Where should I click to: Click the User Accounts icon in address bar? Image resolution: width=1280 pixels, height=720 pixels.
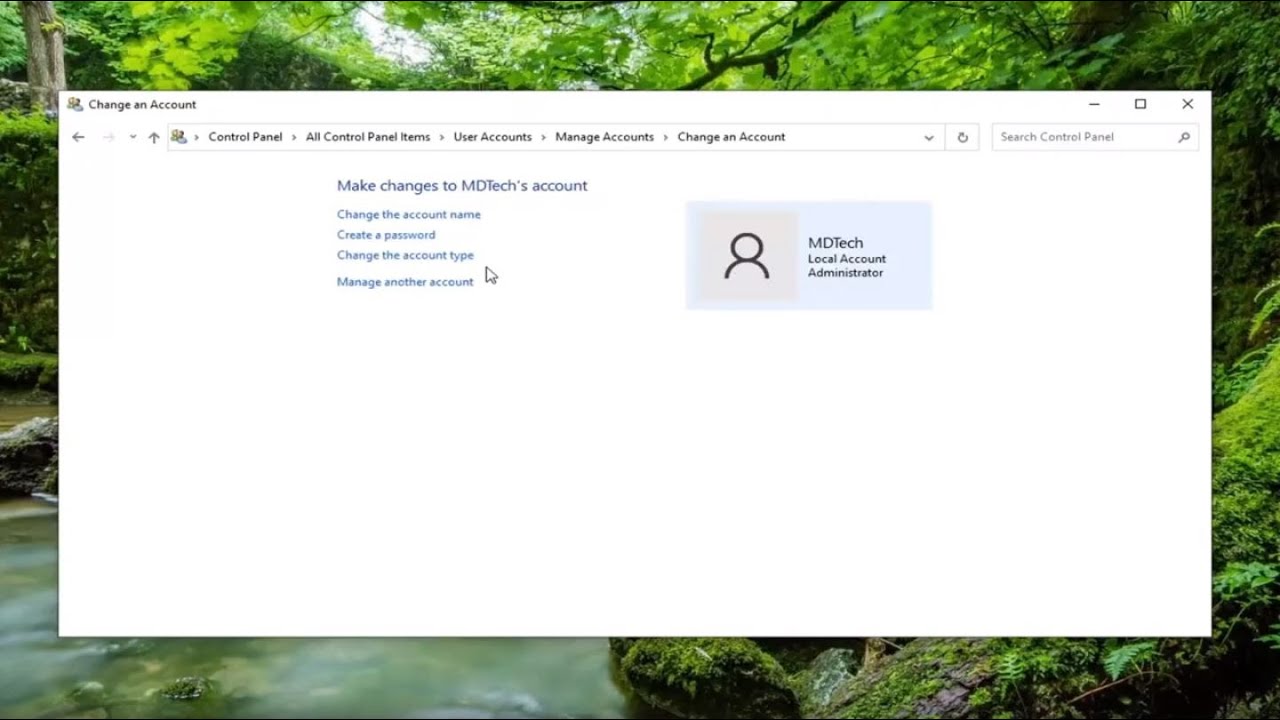point(179,137)
